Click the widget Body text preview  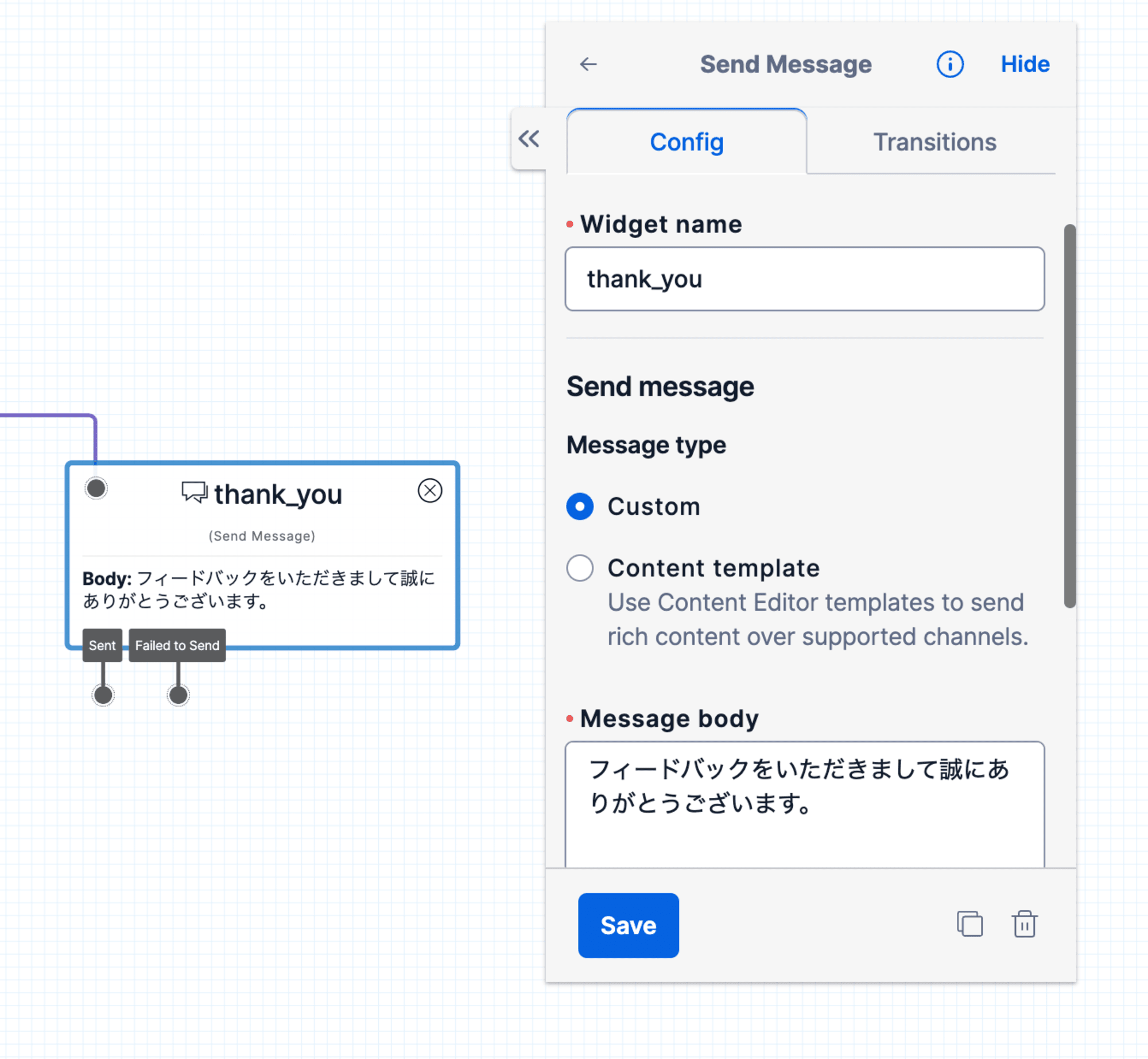click(x=259, y=589)
